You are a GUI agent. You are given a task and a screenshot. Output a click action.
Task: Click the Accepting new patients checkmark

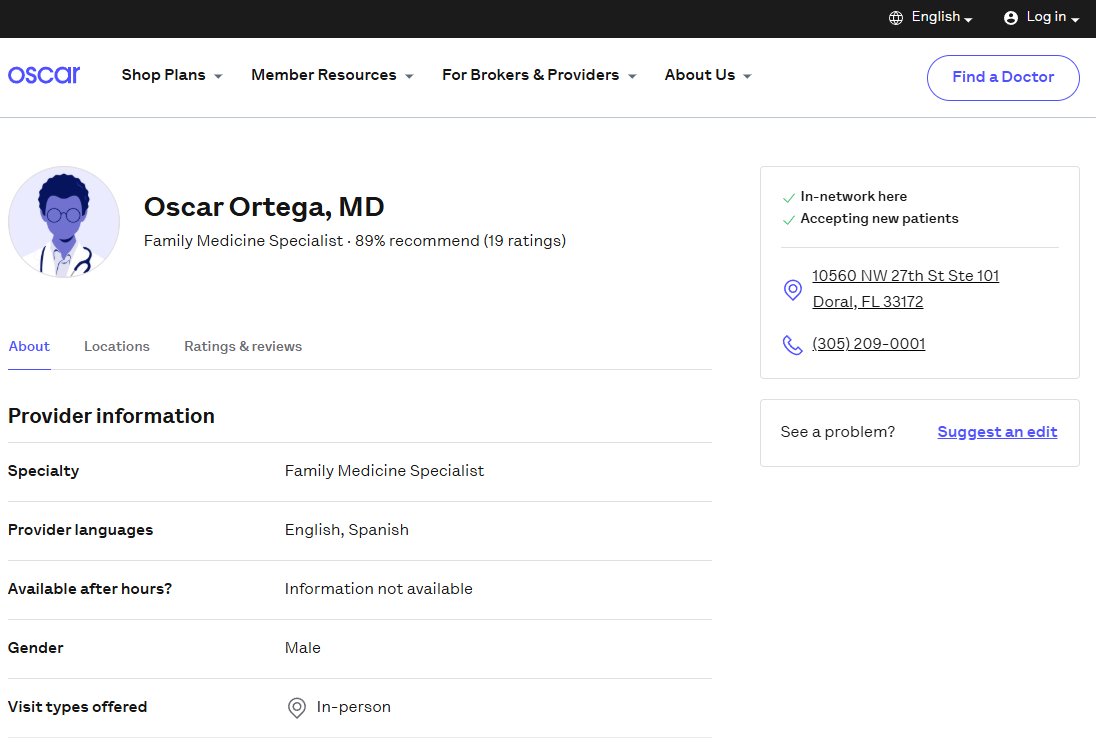tap(789, 220)
